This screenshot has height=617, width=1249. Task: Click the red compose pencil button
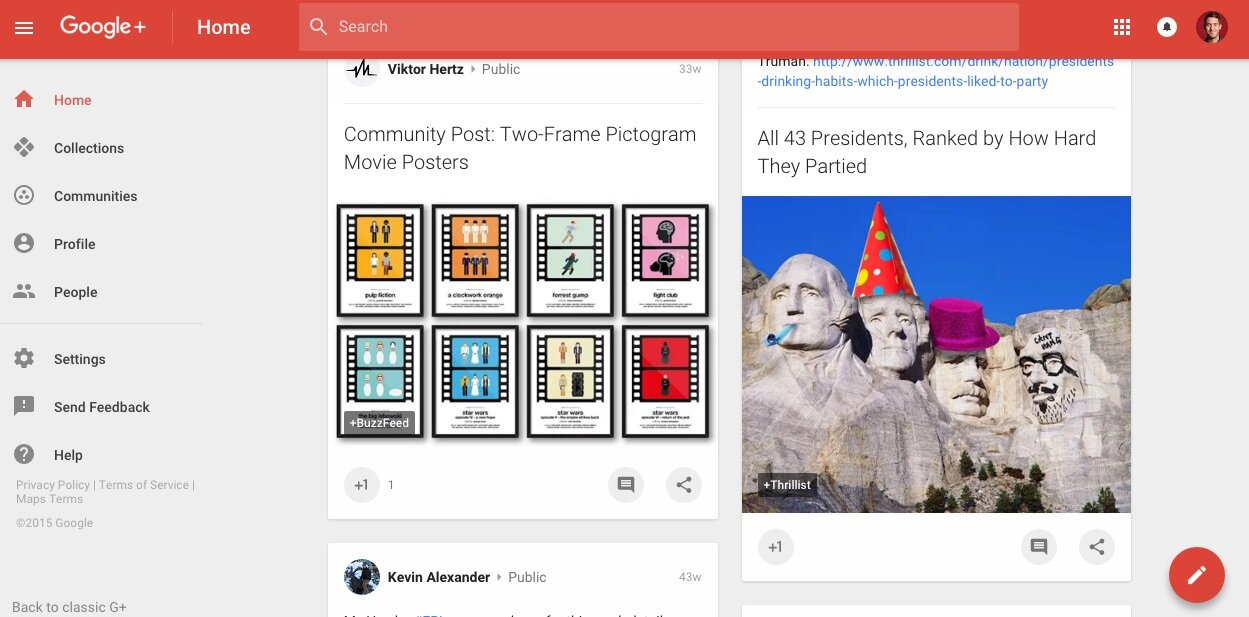(x=1196, y=575)
